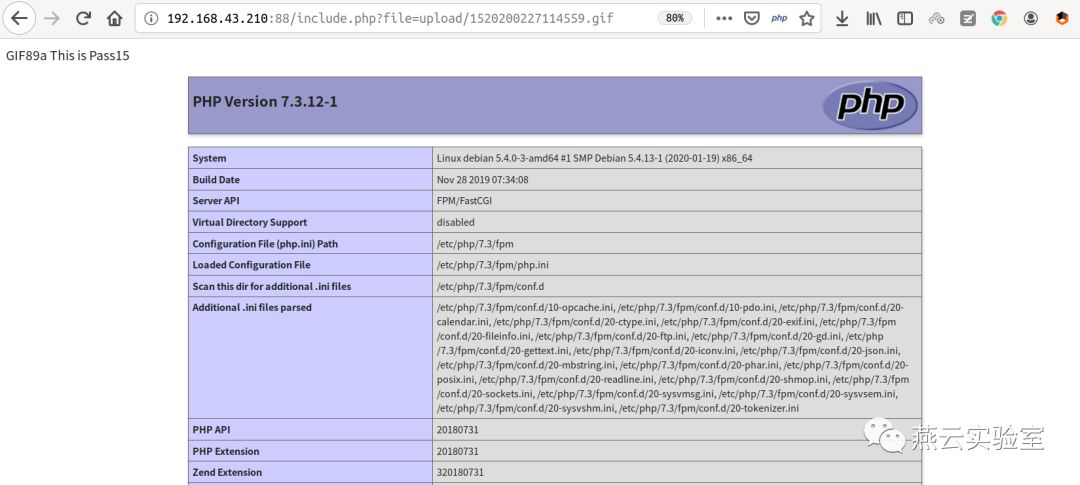Click the include.php URL in address bar
The image size is (1080, 485).
point(390,19)
